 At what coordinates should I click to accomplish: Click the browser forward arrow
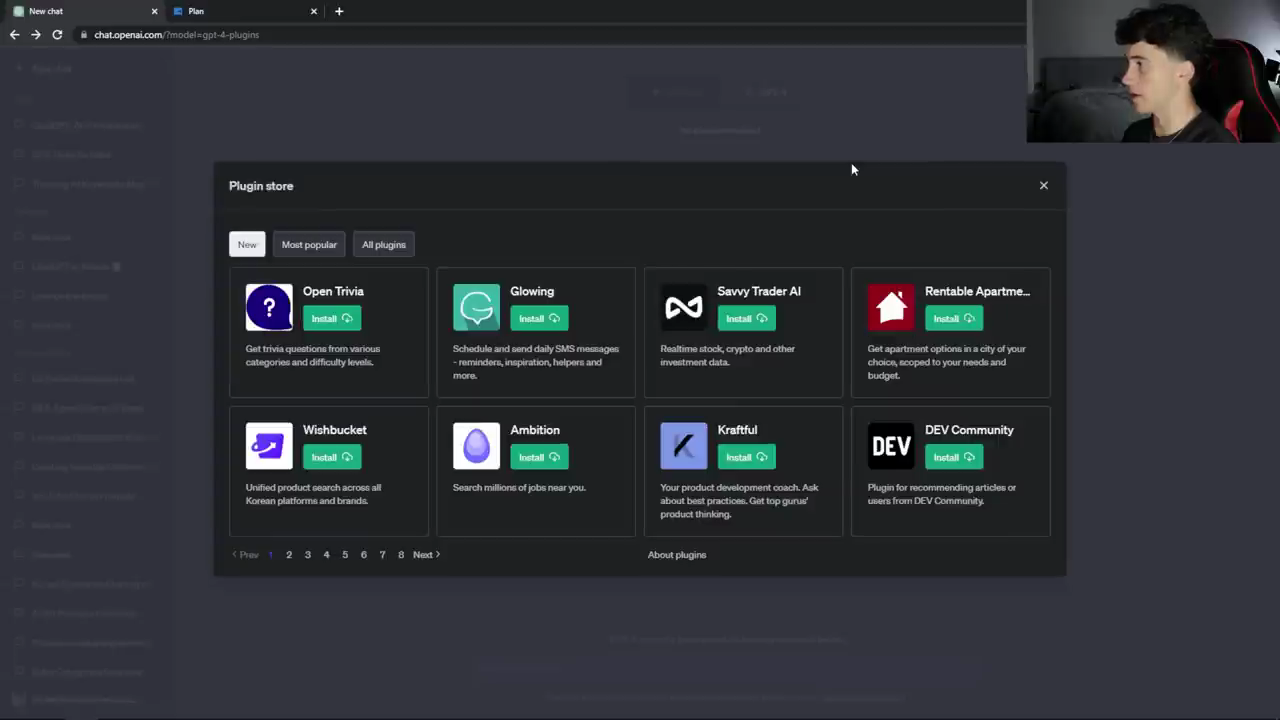36,34
